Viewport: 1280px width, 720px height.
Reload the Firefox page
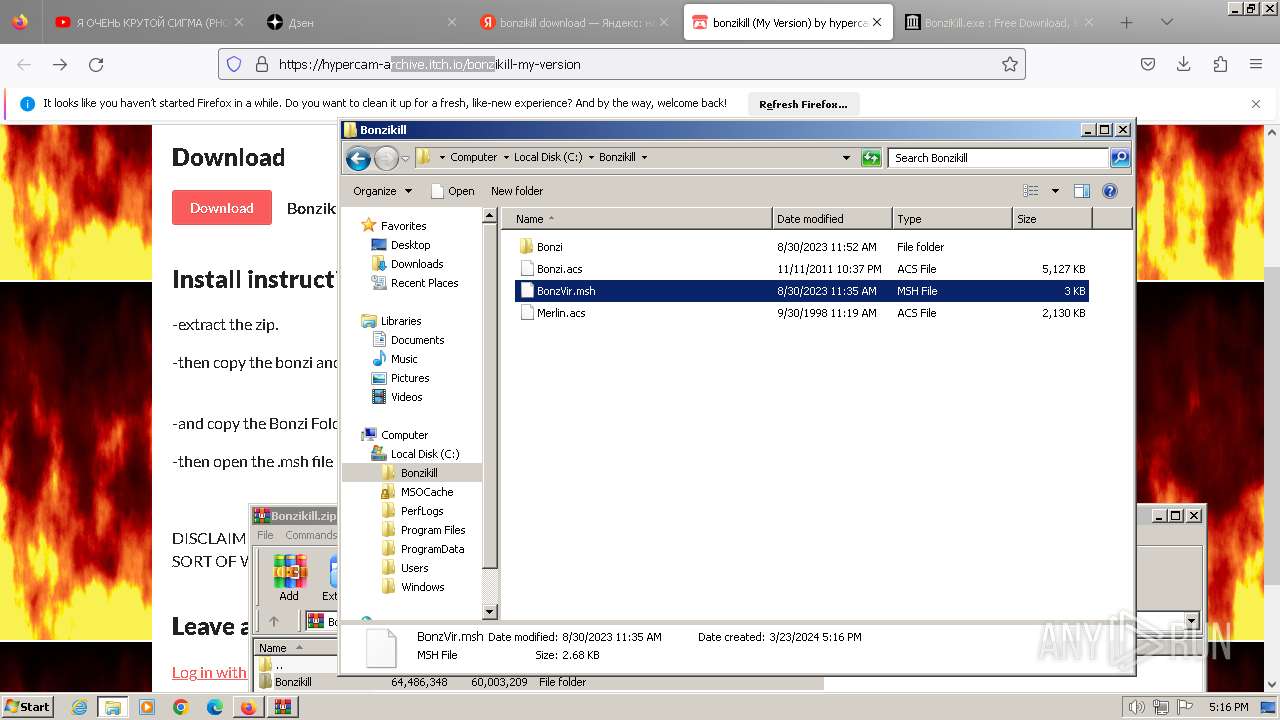(96, 64)
